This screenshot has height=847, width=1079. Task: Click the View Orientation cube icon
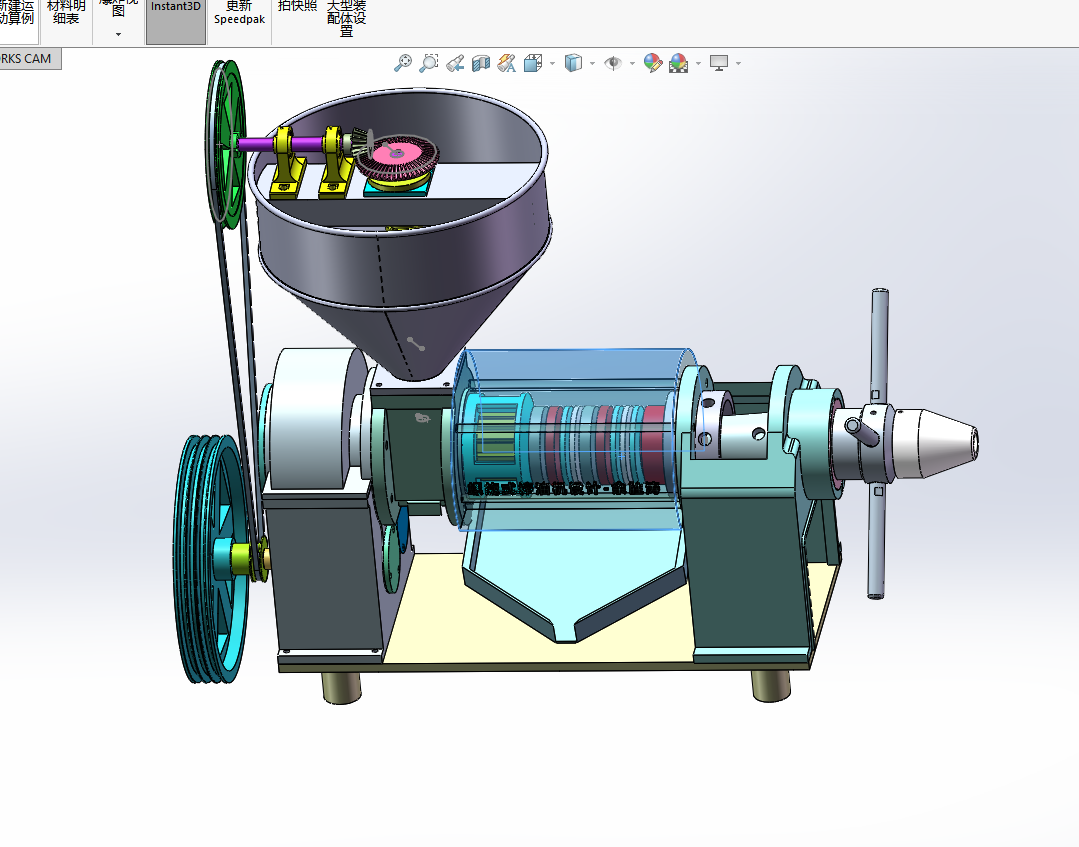[533, 63]
